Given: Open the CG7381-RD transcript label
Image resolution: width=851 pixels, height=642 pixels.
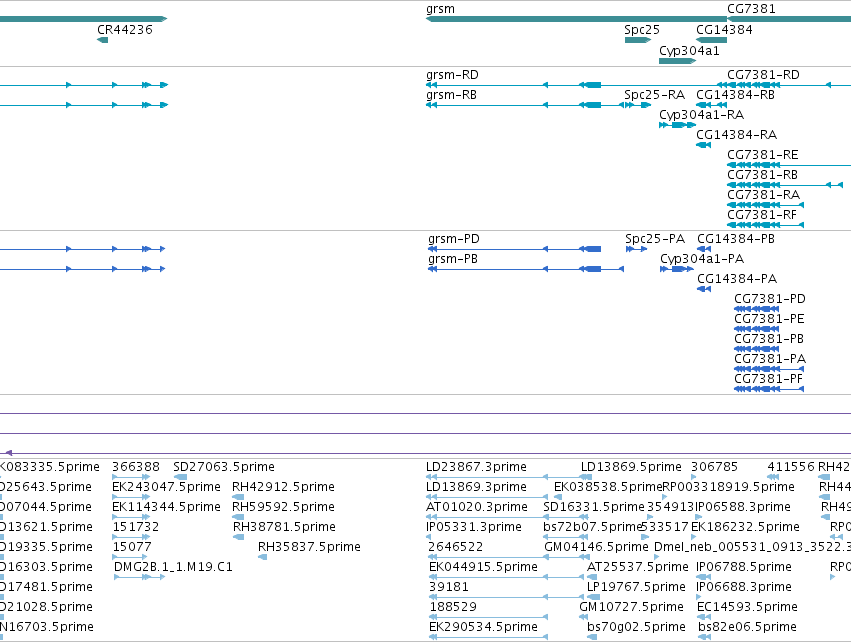Looking at the screenshot, I should coord(763,75).
